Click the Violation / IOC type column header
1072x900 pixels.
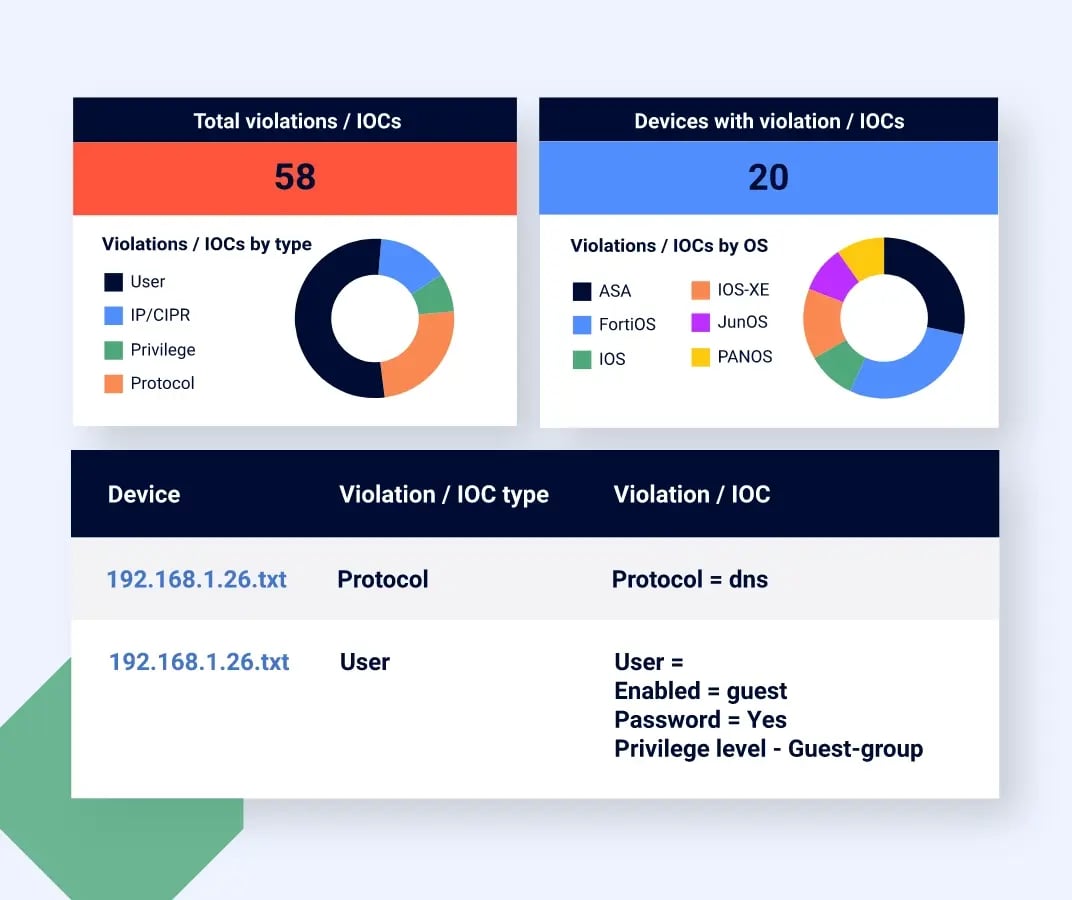(x=444, y=495)
